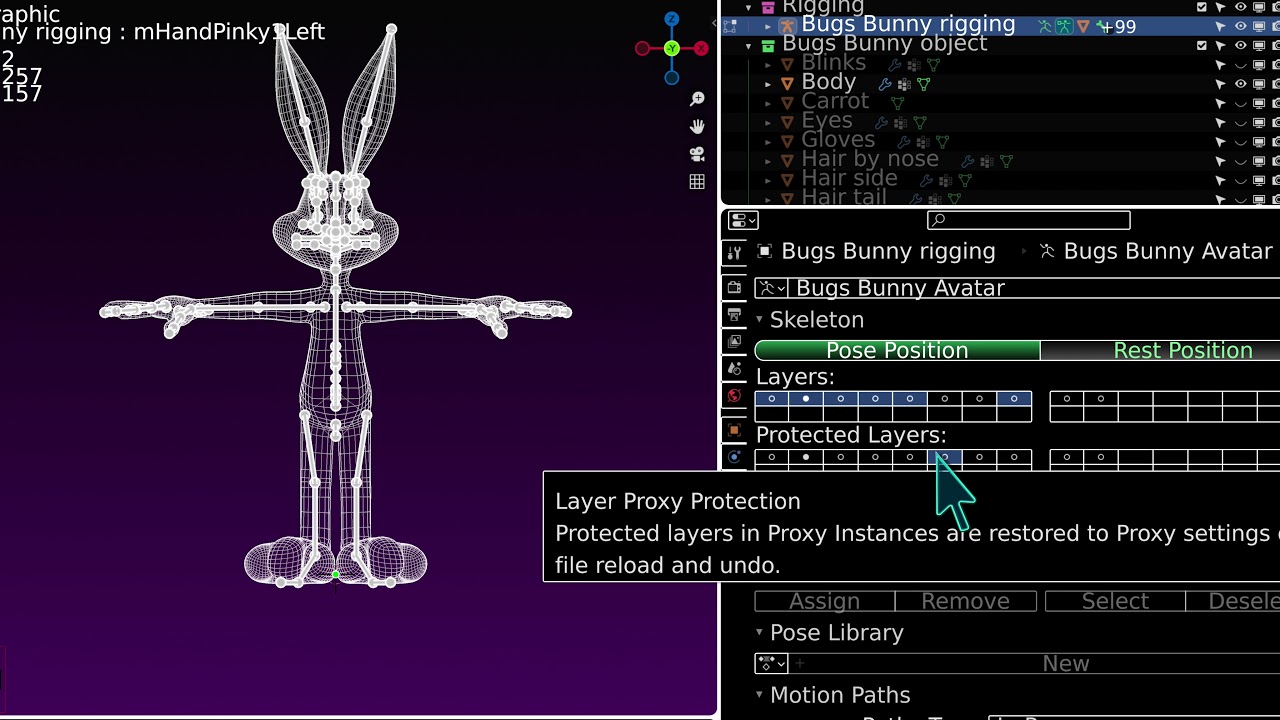1280x720 pixels.
Task: Open the orange Object properties tab
Action: coord(734,430)
